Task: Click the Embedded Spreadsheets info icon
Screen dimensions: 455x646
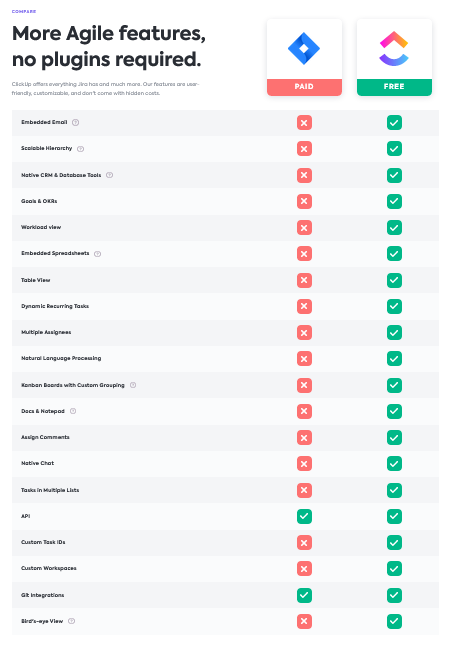Action: coord(98,254)
